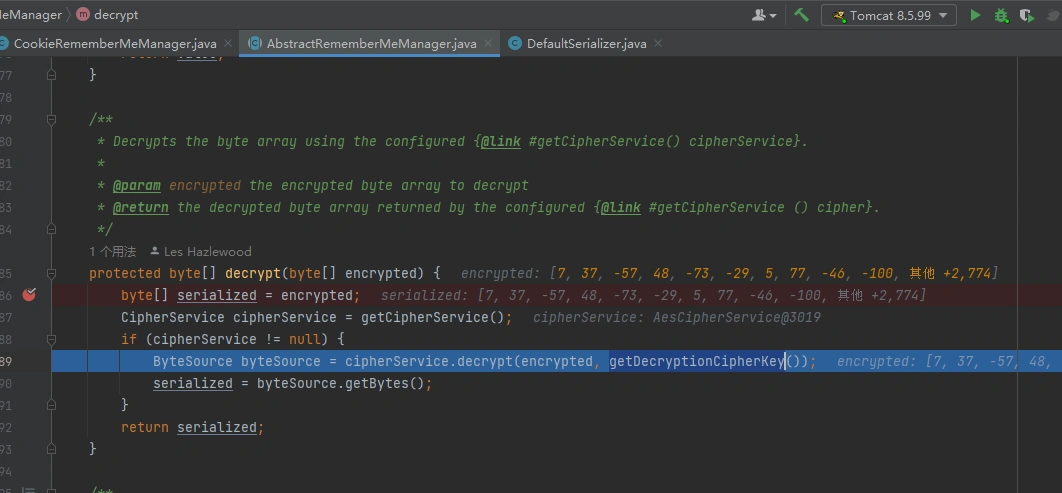The image size is (1062, 493).
Task: Switch to the DefaultSerializer.java tab
Action: tap(586, 43)
